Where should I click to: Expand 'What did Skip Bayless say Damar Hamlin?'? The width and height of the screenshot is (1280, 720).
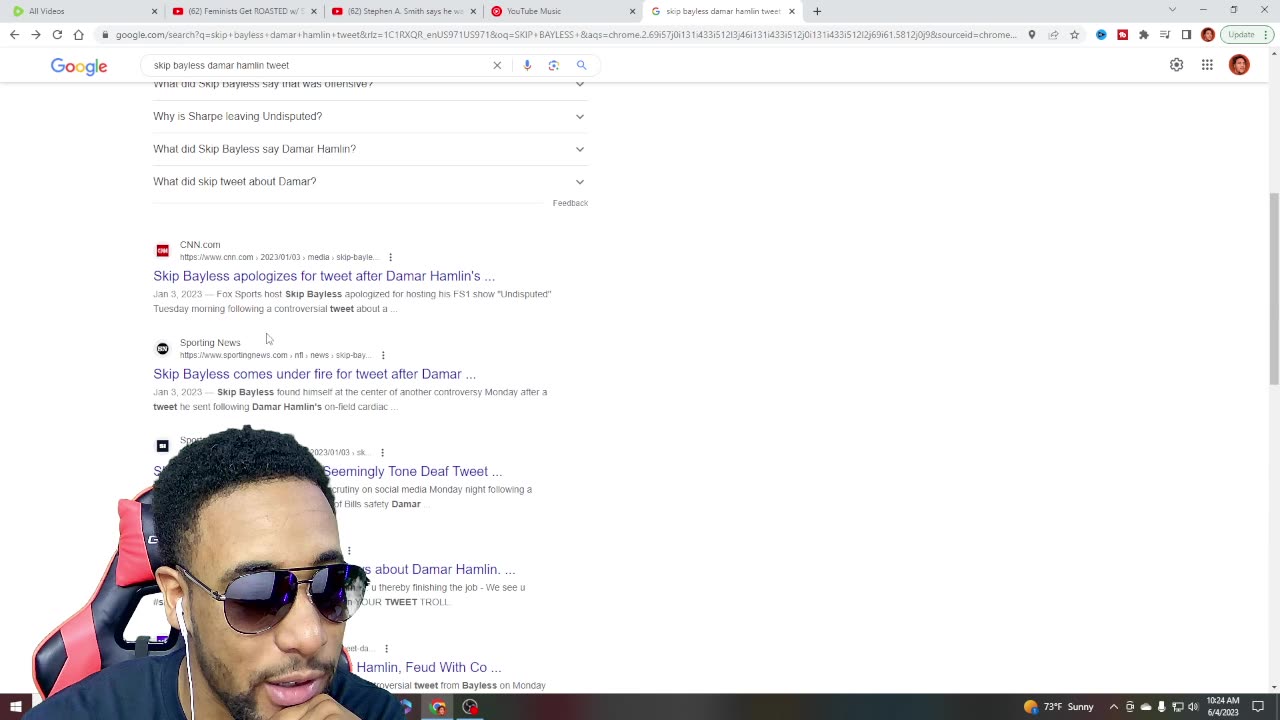coord(370,149)
